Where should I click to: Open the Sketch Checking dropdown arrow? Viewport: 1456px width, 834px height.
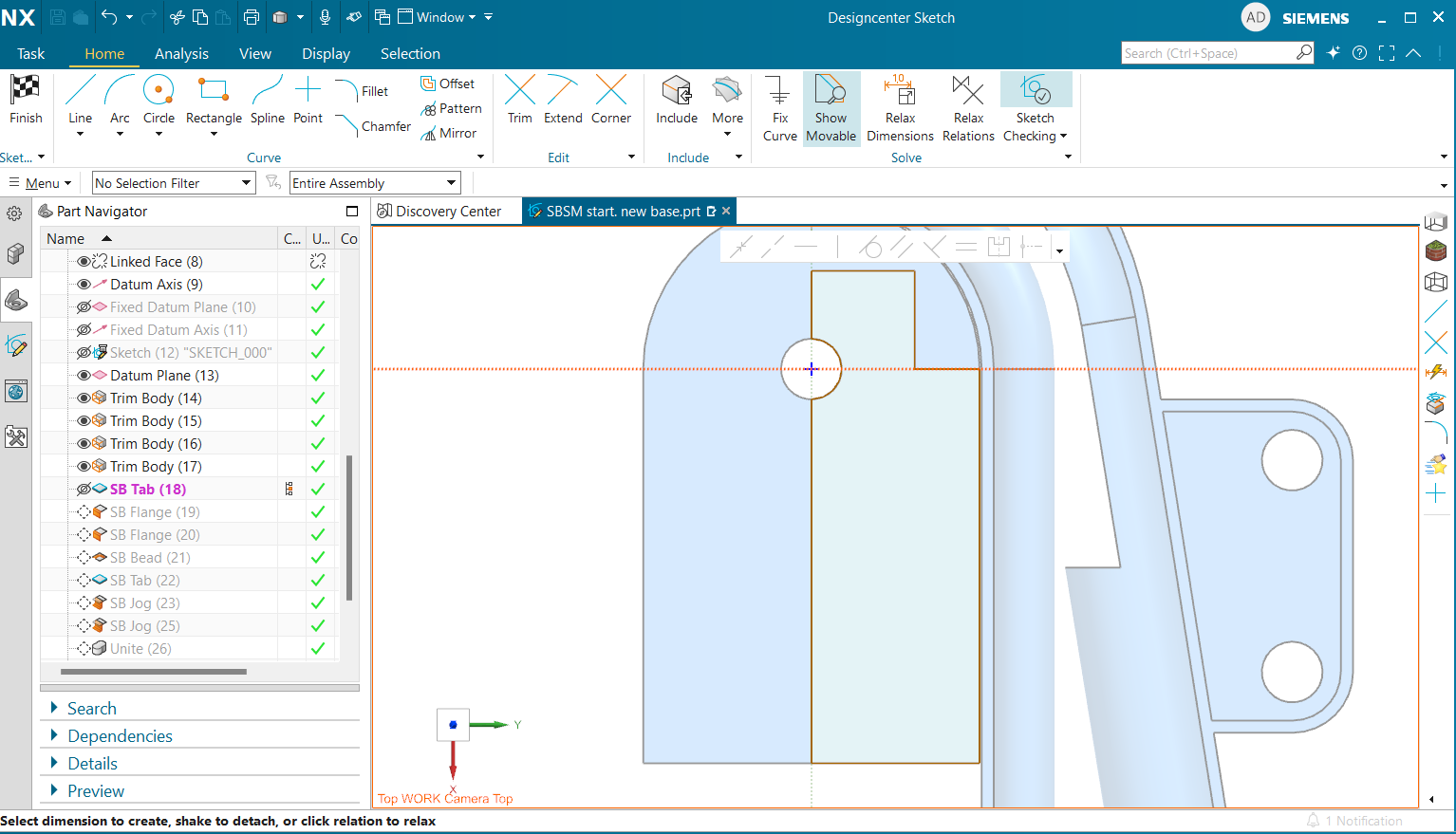pos(1063,136)
